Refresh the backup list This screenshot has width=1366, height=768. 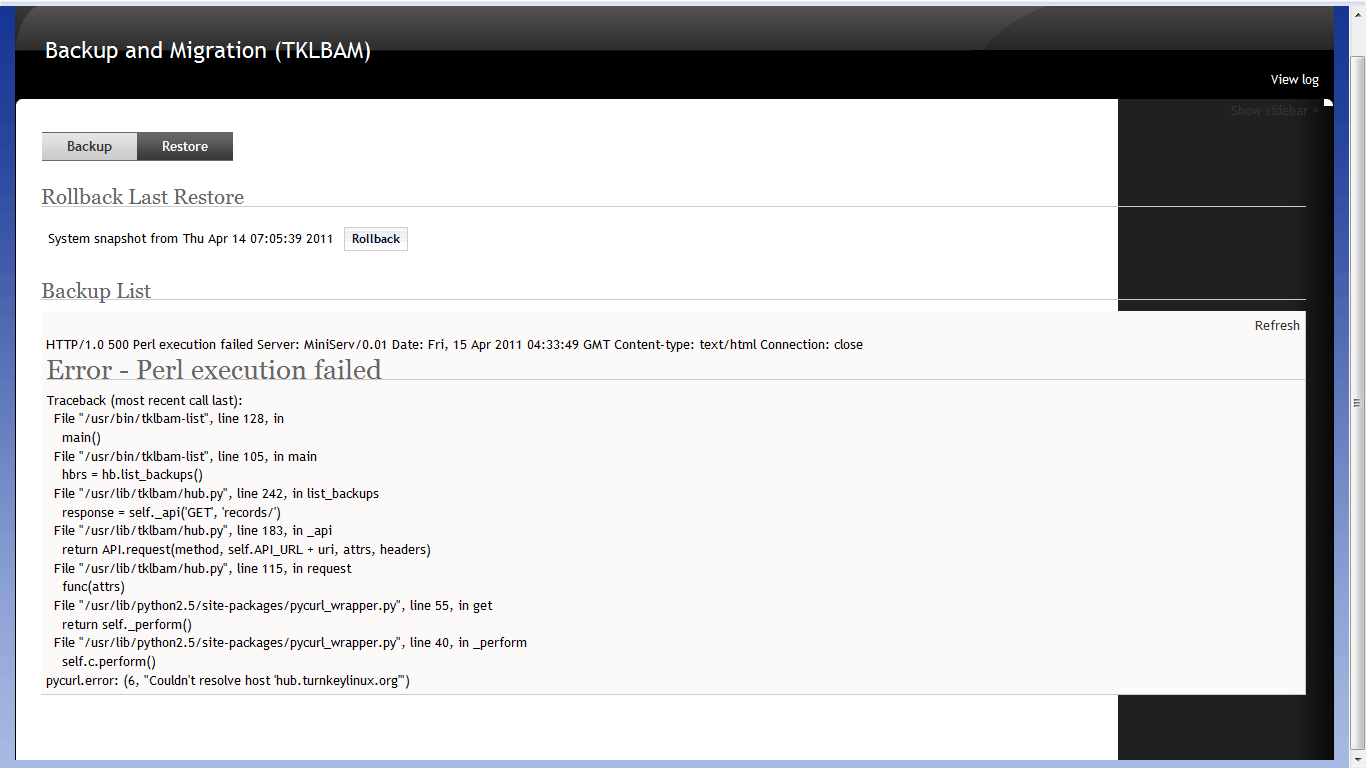coord(1277,325)
